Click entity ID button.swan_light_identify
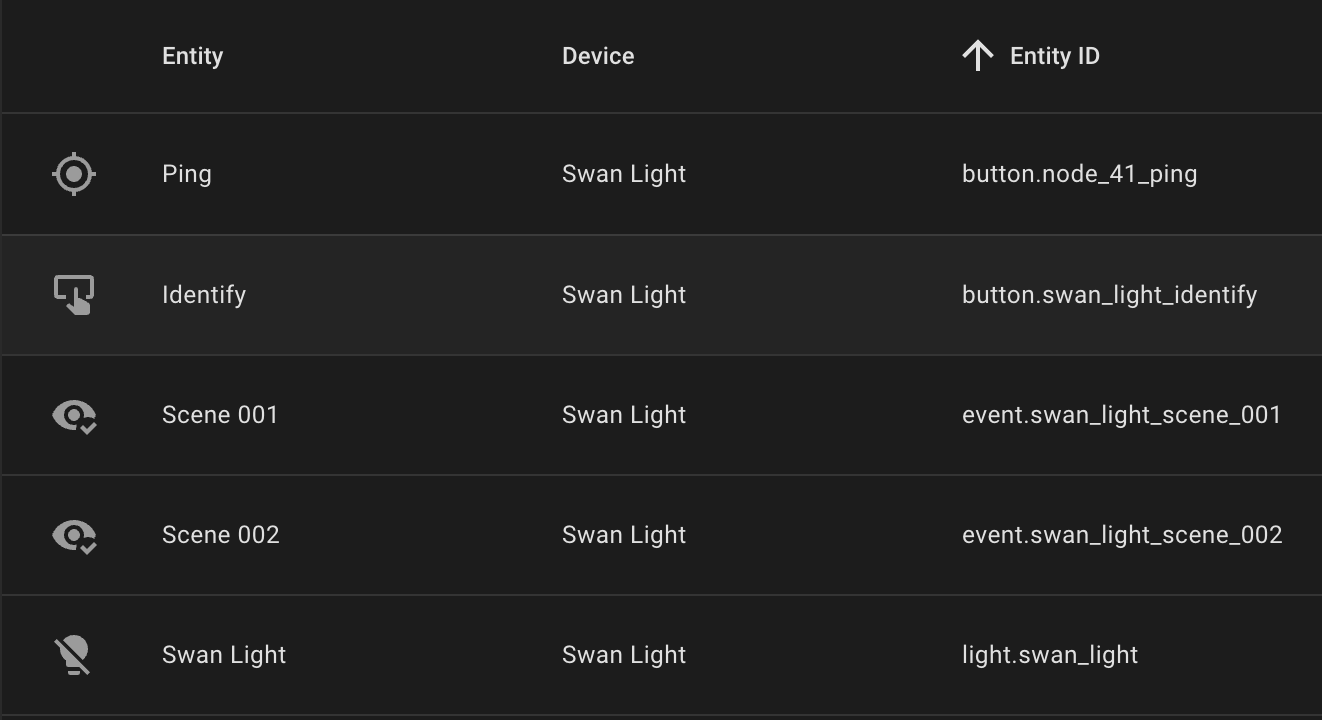Image resolution: width=1322 pixels, height=720 pixels. coord(1109,295)
